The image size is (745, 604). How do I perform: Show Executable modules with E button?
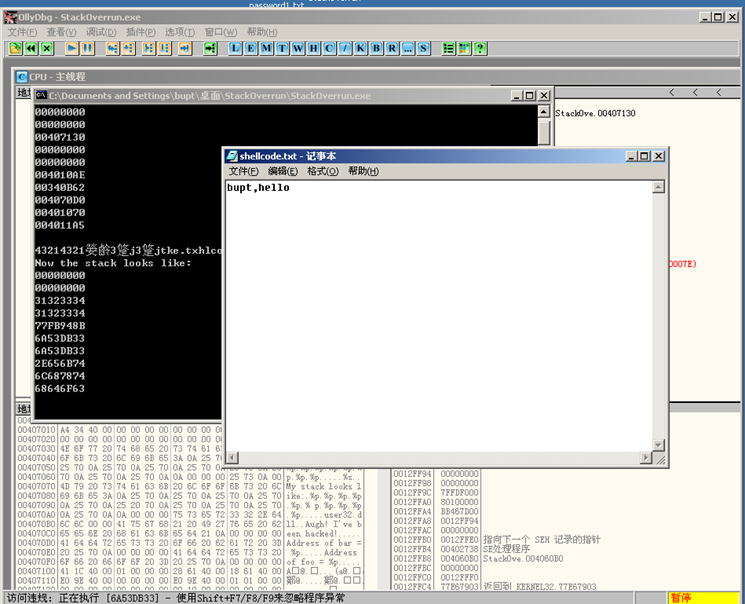(252, 48)
